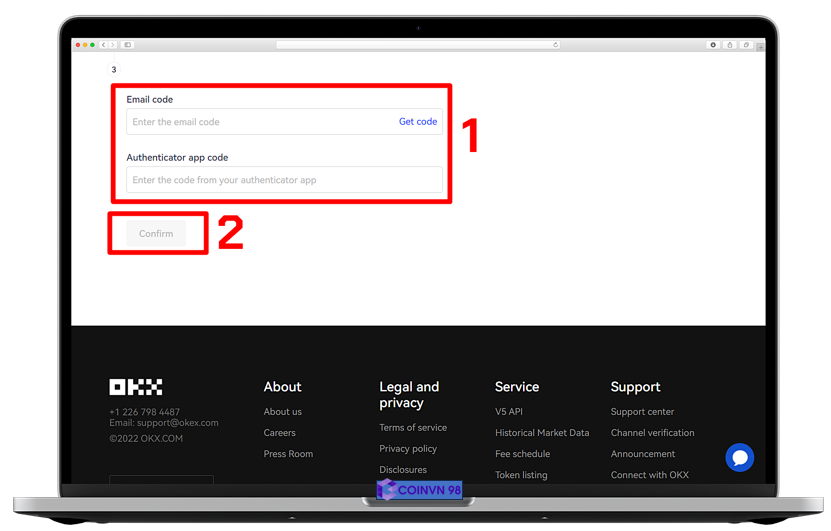This screenshot has height=531, width=831.
Task: Open the About us footer link
Action: (x=282, y=412)
